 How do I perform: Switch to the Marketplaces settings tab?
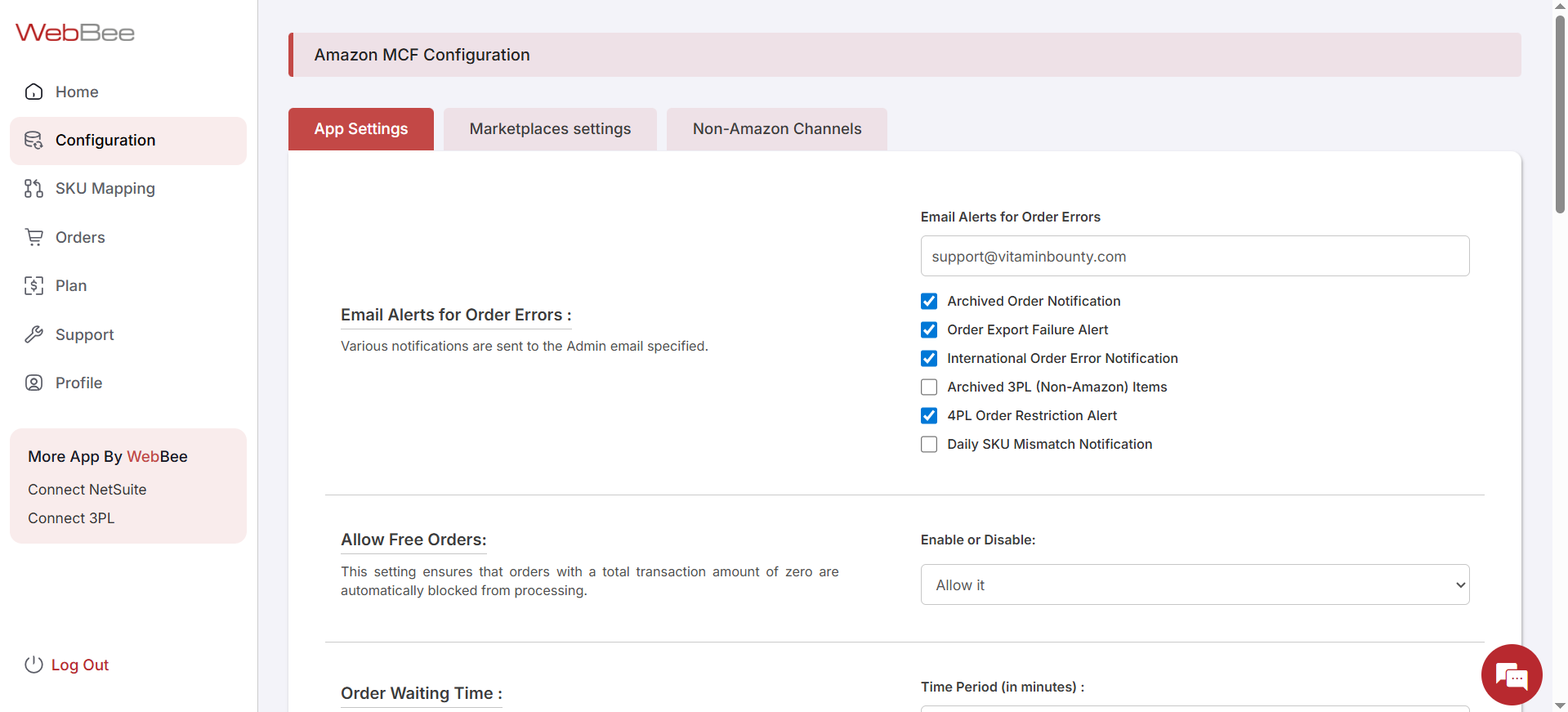(550, 129)
